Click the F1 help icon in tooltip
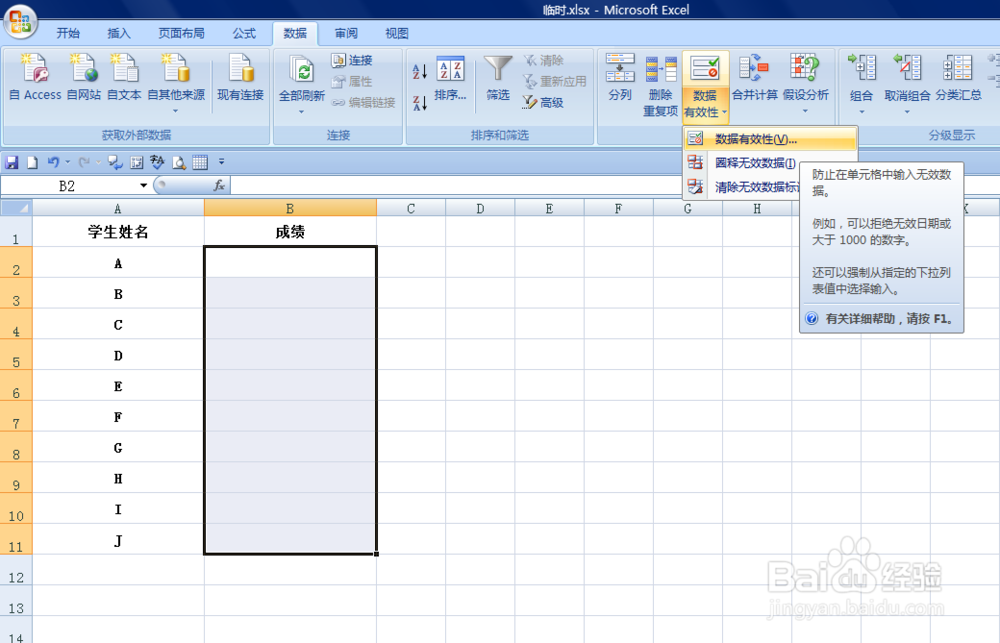The height and width of the screenshot is (643, 1000). tap(812, 318)
